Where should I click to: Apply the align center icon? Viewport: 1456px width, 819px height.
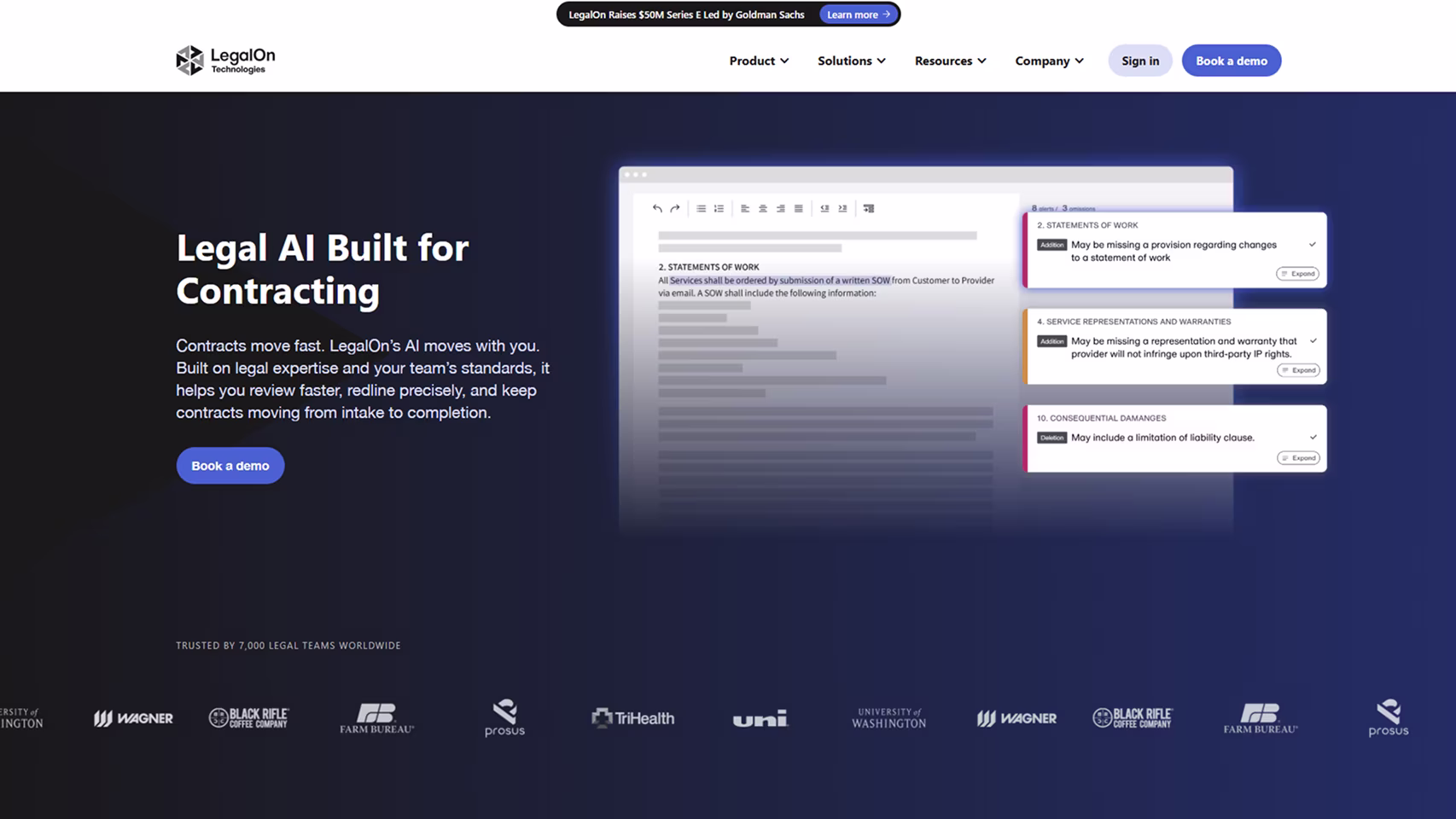point(763,208)
